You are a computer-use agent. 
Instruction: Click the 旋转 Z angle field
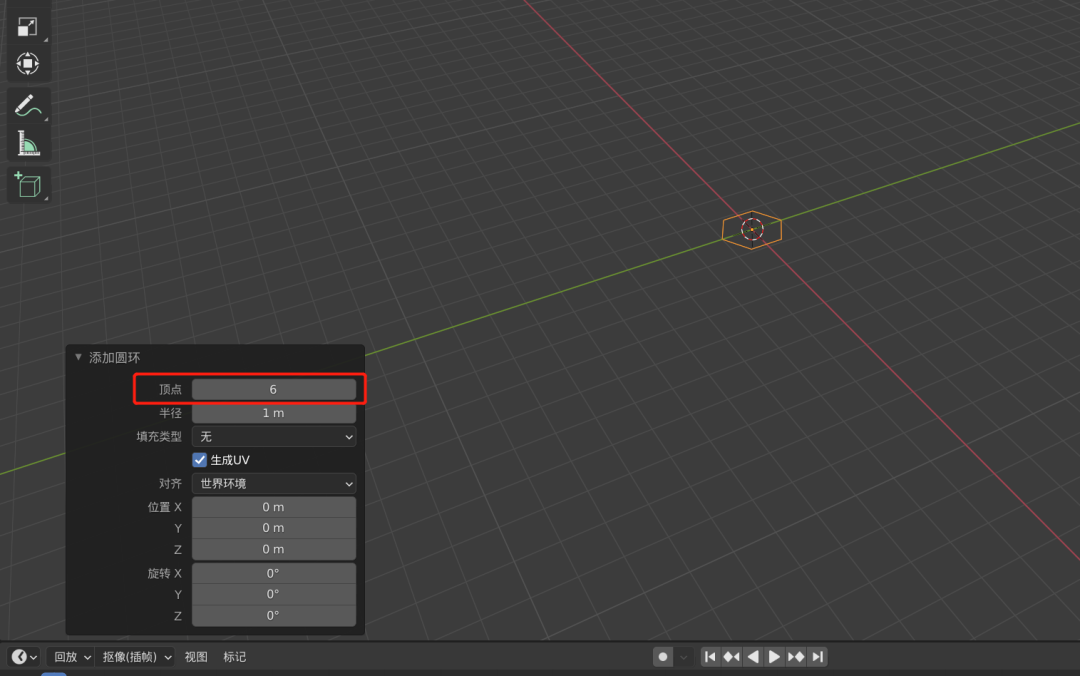tap(273, 615)
